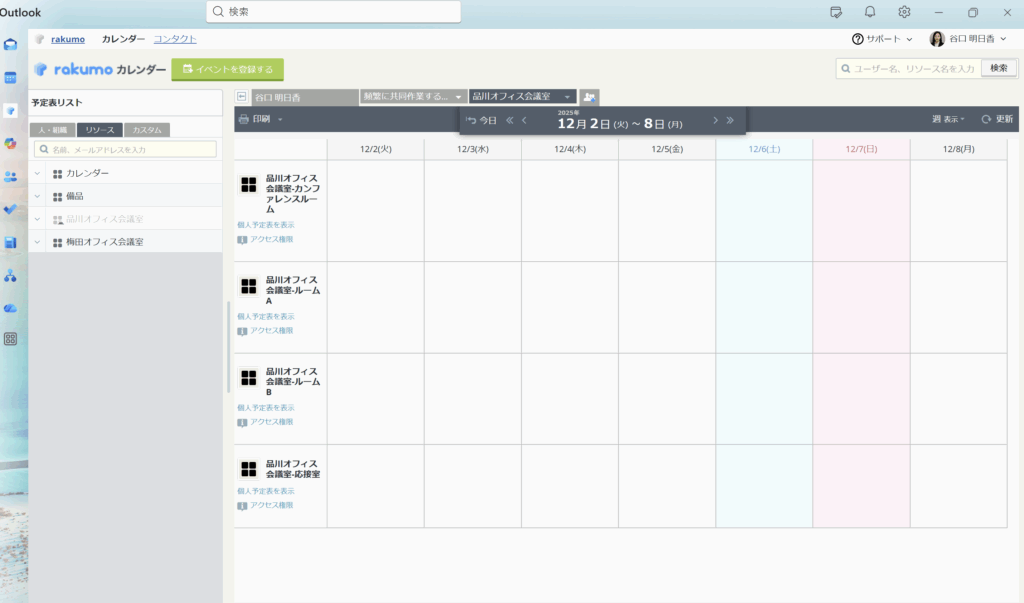Viewport: 1024px width, 603px height.
Task: Switch to the 人・組織 tab
Action: [52, 130]
